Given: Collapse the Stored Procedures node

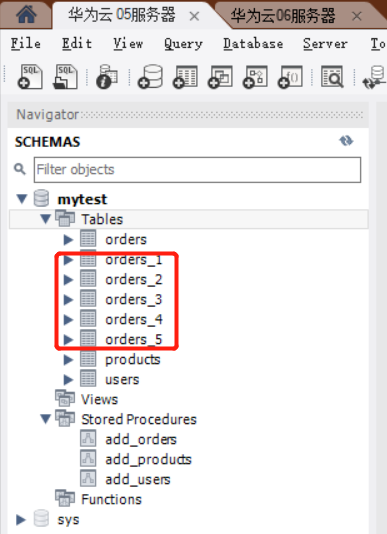Looking at the screenshot, I should (46, 419).
